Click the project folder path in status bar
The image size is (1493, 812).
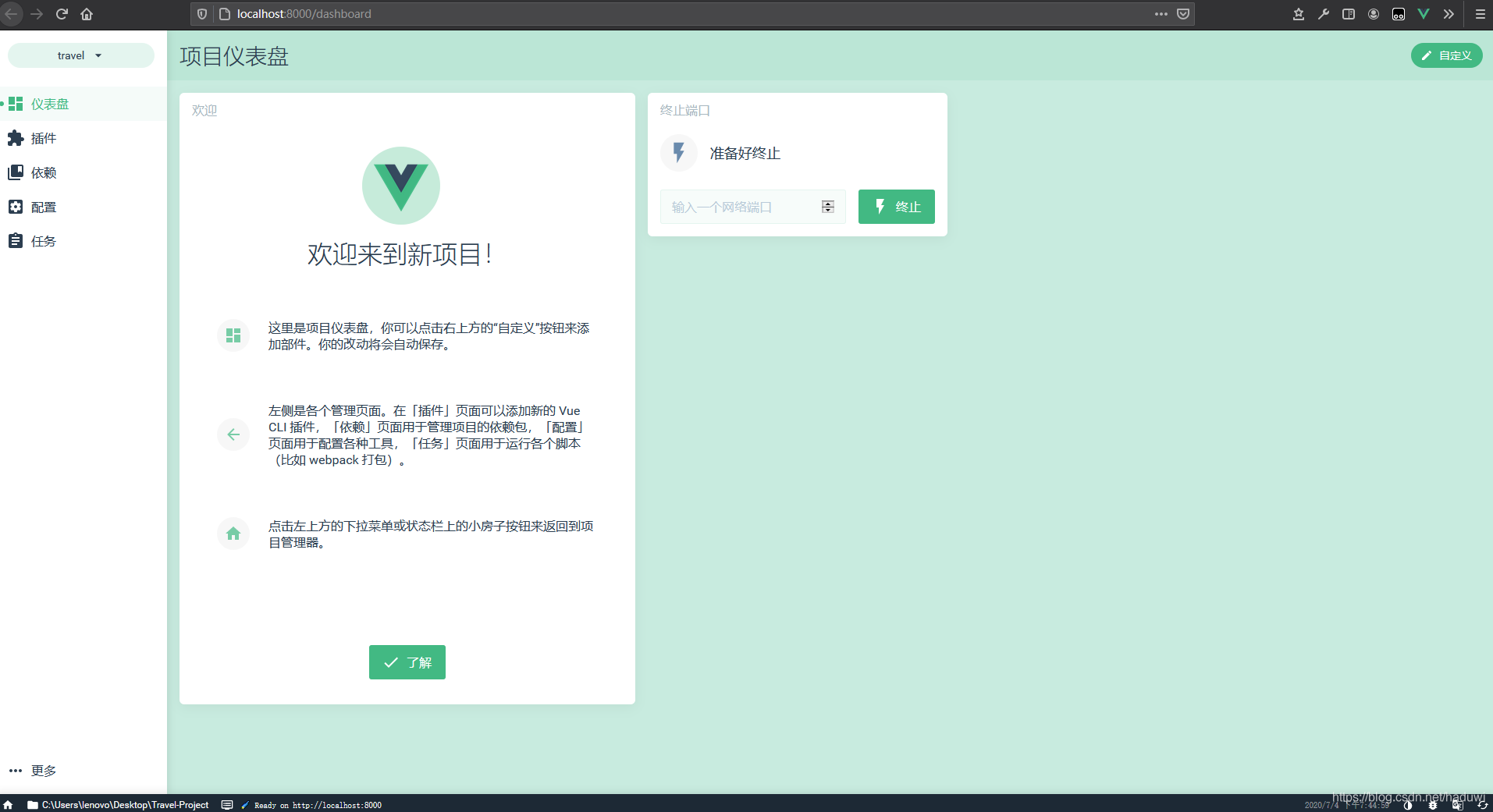pos(118,805)
